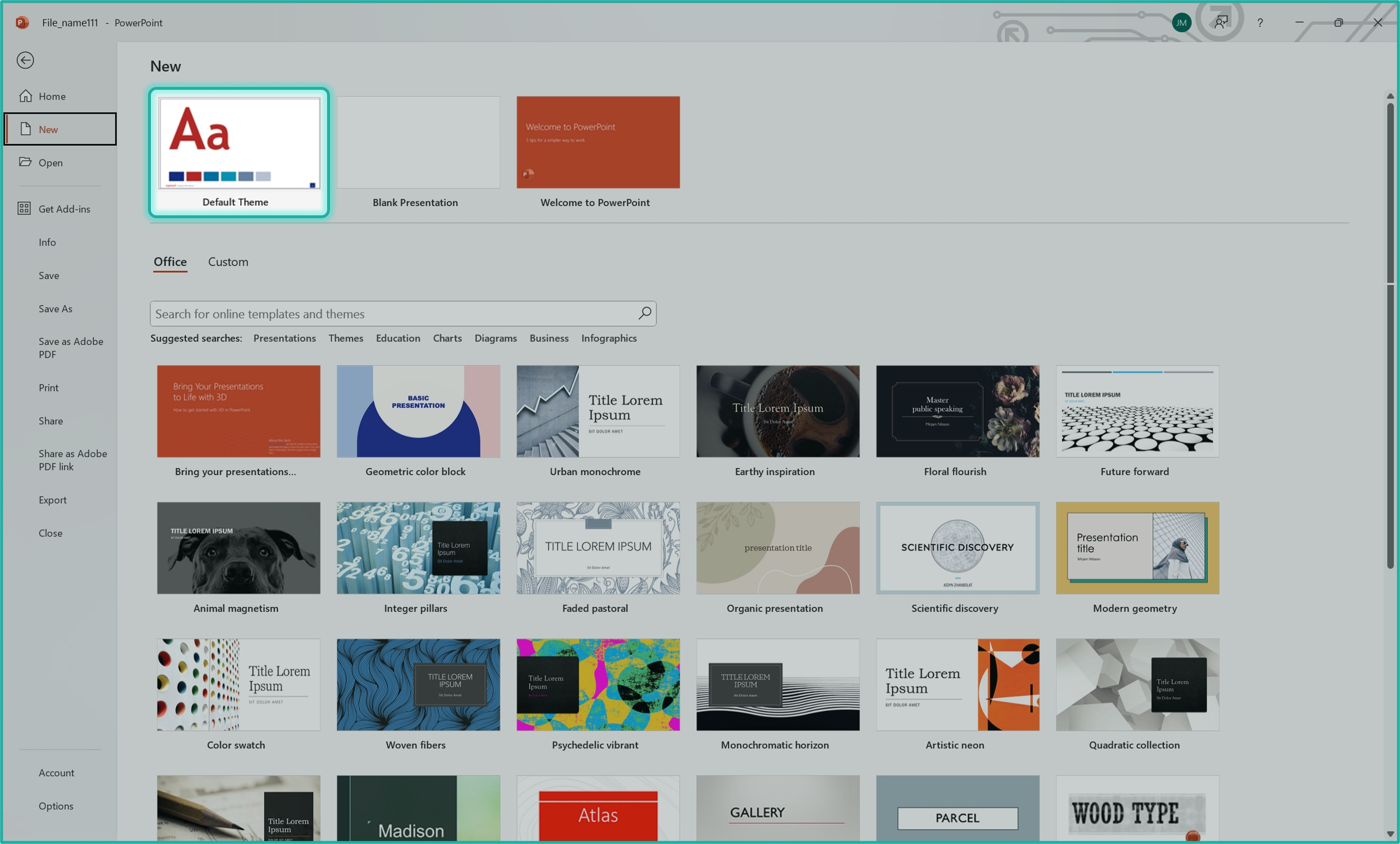Choose the Psychedelic vibrant template
This screenshot has height=844, width=1400.
tap(598, 685)
